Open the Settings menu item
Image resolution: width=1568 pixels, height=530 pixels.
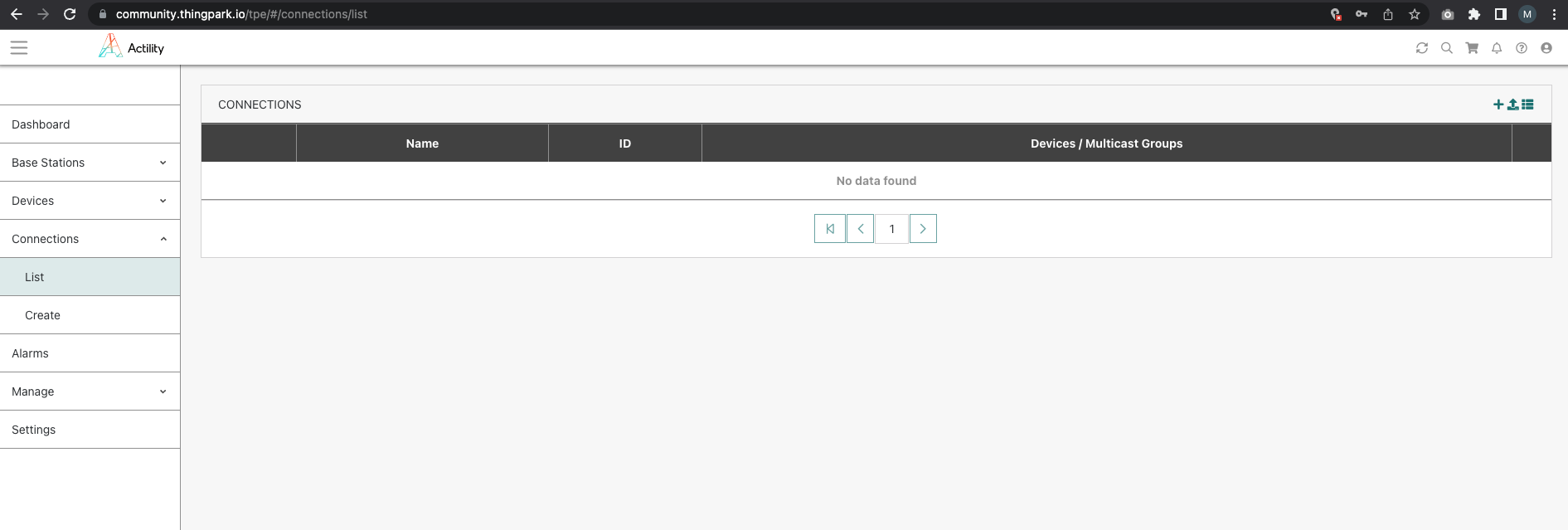(90, 430)
